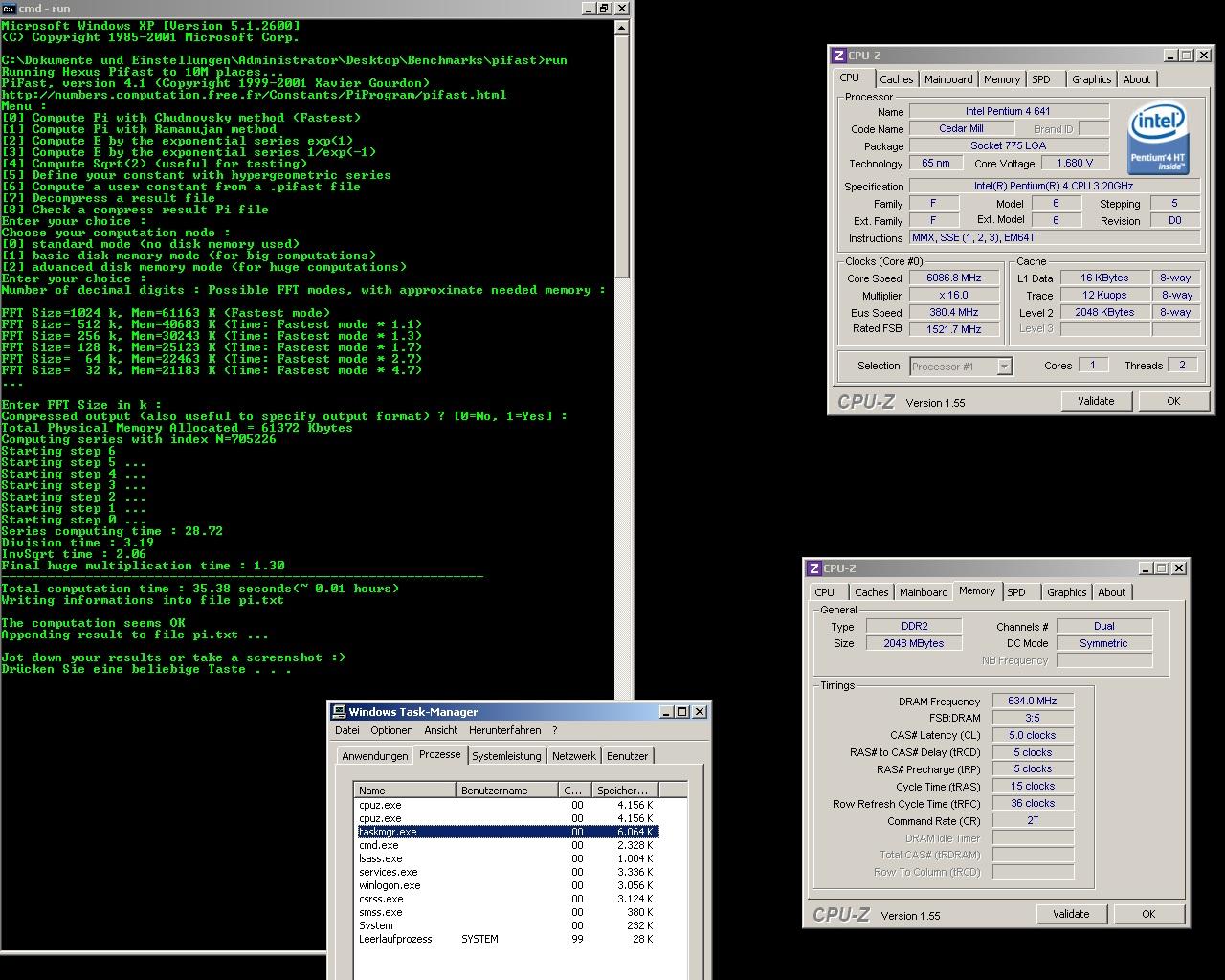1225x980 pixels.
Task: Switch to Systemleistung tab in Task-Manager
Action: pos(506,756)
